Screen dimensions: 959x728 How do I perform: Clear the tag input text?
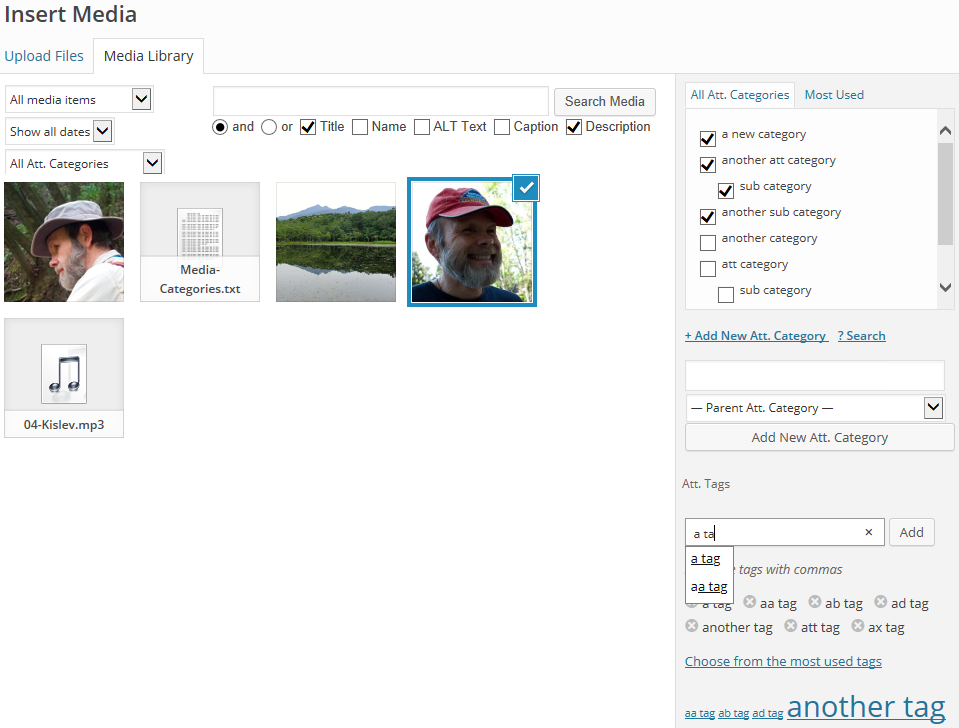tap(868, 532)
